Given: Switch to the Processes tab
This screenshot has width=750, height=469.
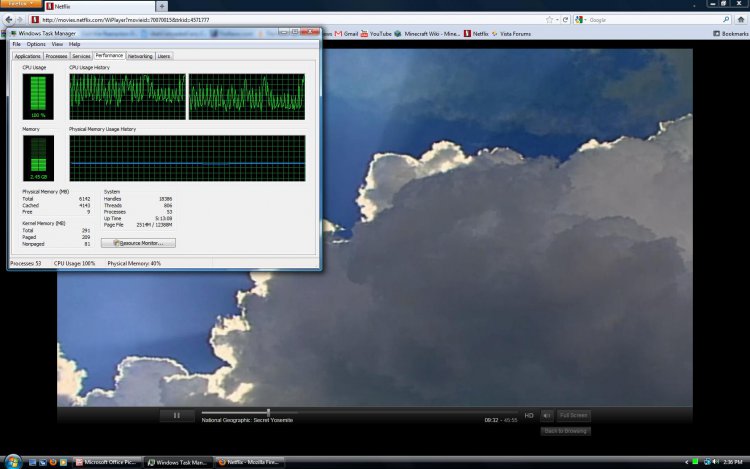Looking at the screenshot, I should coord(56,56).
